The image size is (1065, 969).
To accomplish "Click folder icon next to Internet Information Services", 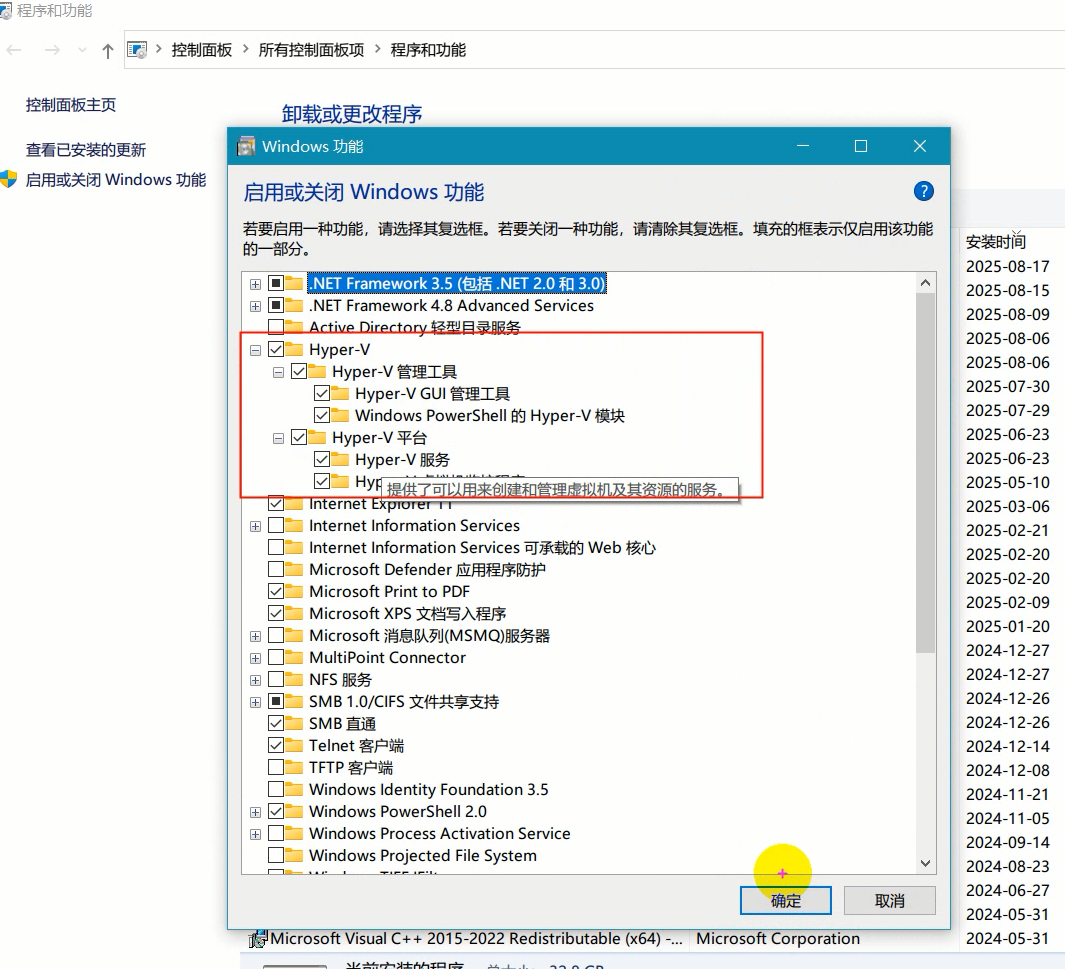I will [293, 525].
